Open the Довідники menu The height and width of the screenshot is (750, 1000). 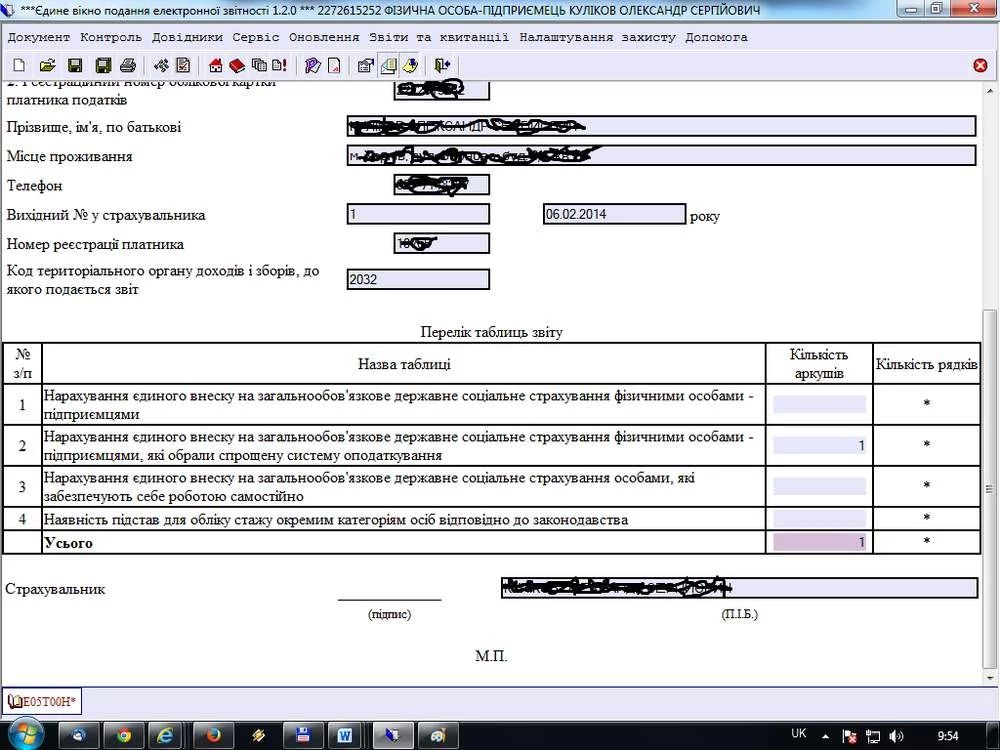point(188,37)
